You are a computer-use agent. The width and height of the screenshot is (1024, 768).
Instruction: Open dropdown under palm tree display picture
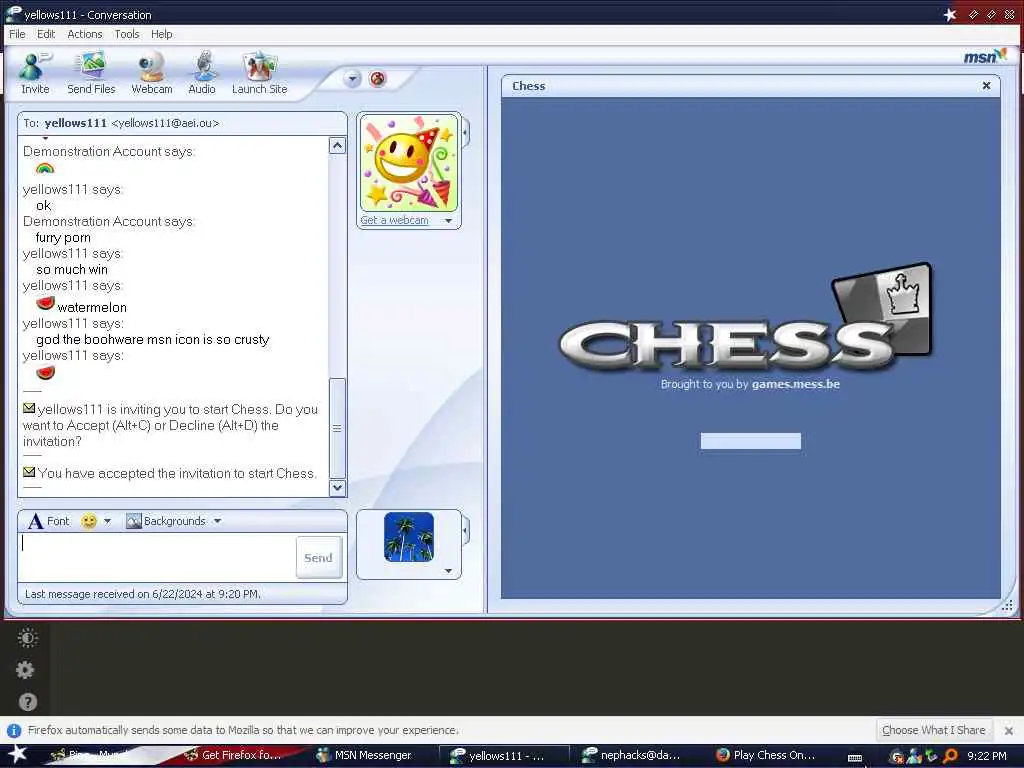pyautogui.click(x=449, y=571)
